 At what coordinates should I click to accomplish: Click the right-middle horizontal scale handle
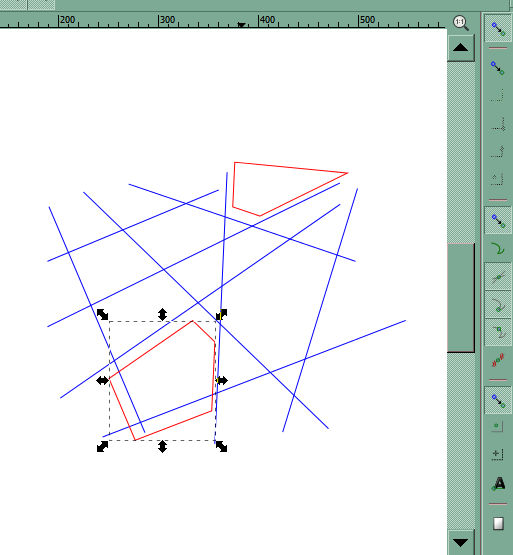(x=222, y=381)
